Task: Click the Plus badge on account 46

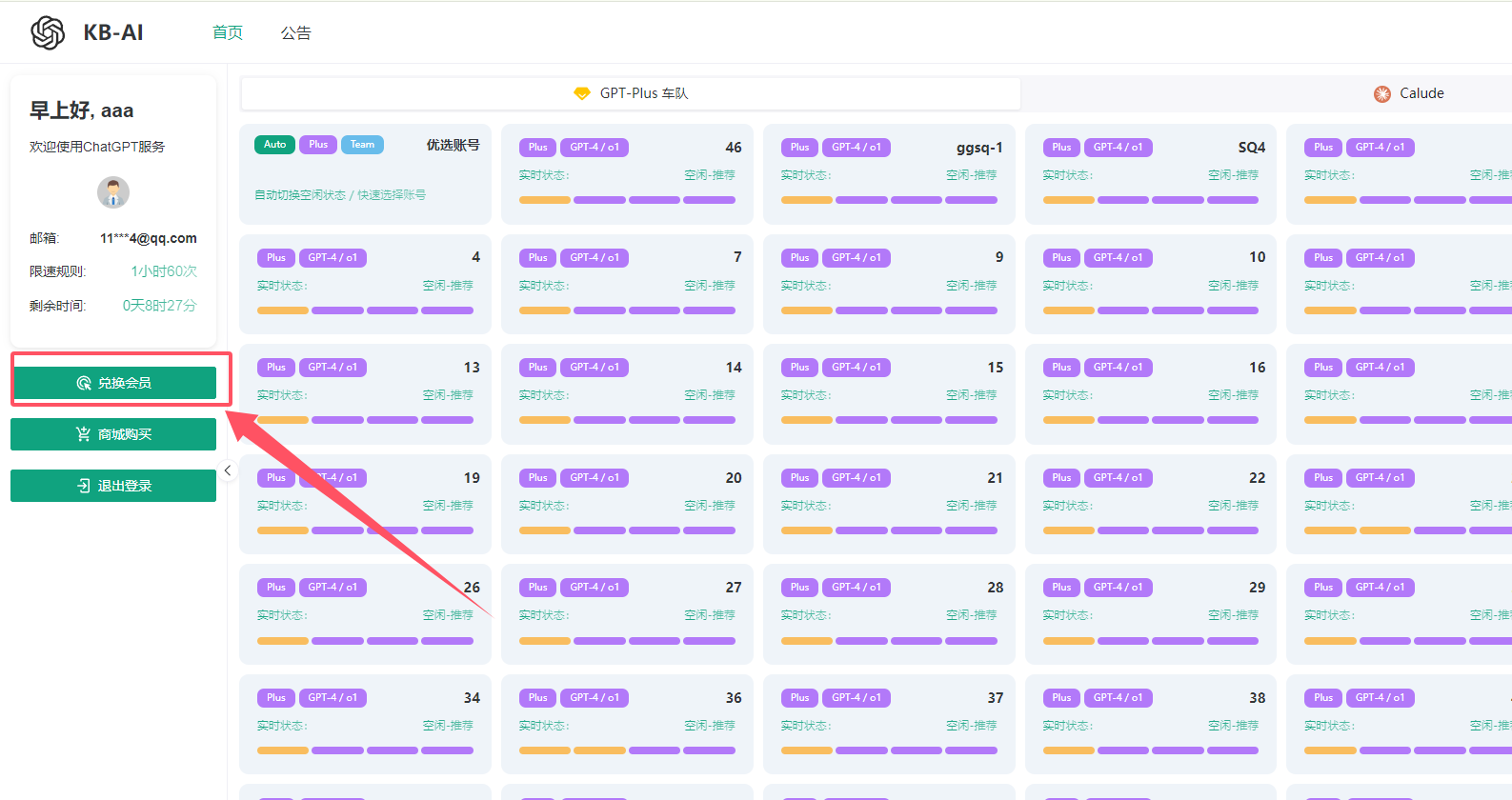Action: 537,148
